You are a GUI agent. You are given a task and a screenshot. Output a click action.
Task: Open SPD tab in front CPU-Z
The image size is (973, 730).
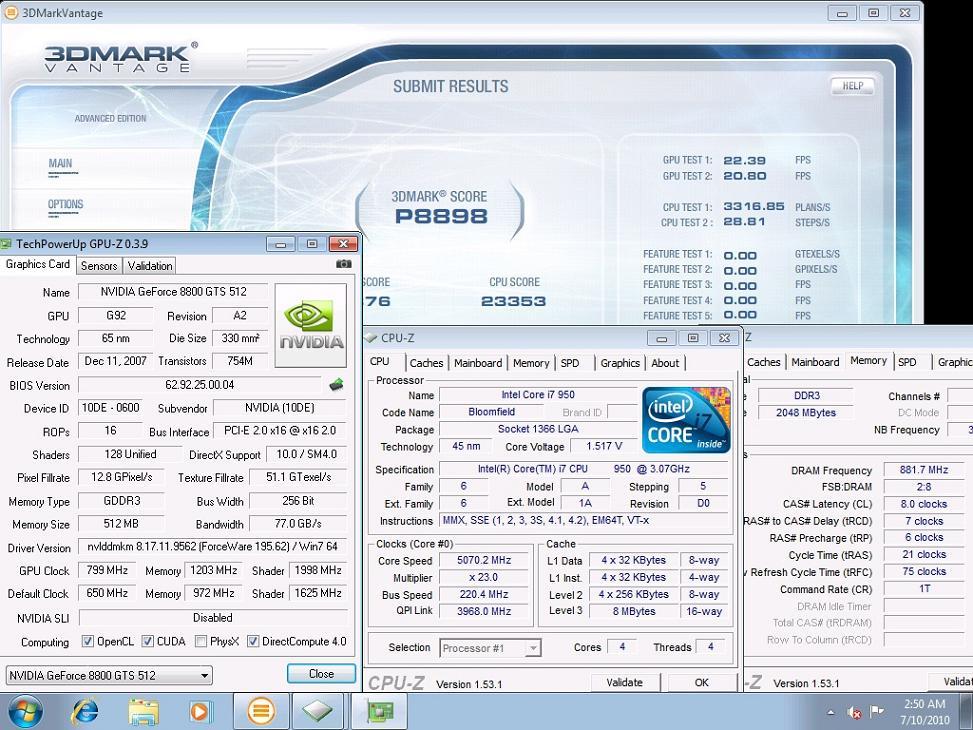pyautogui.click(x=570, y=363)
